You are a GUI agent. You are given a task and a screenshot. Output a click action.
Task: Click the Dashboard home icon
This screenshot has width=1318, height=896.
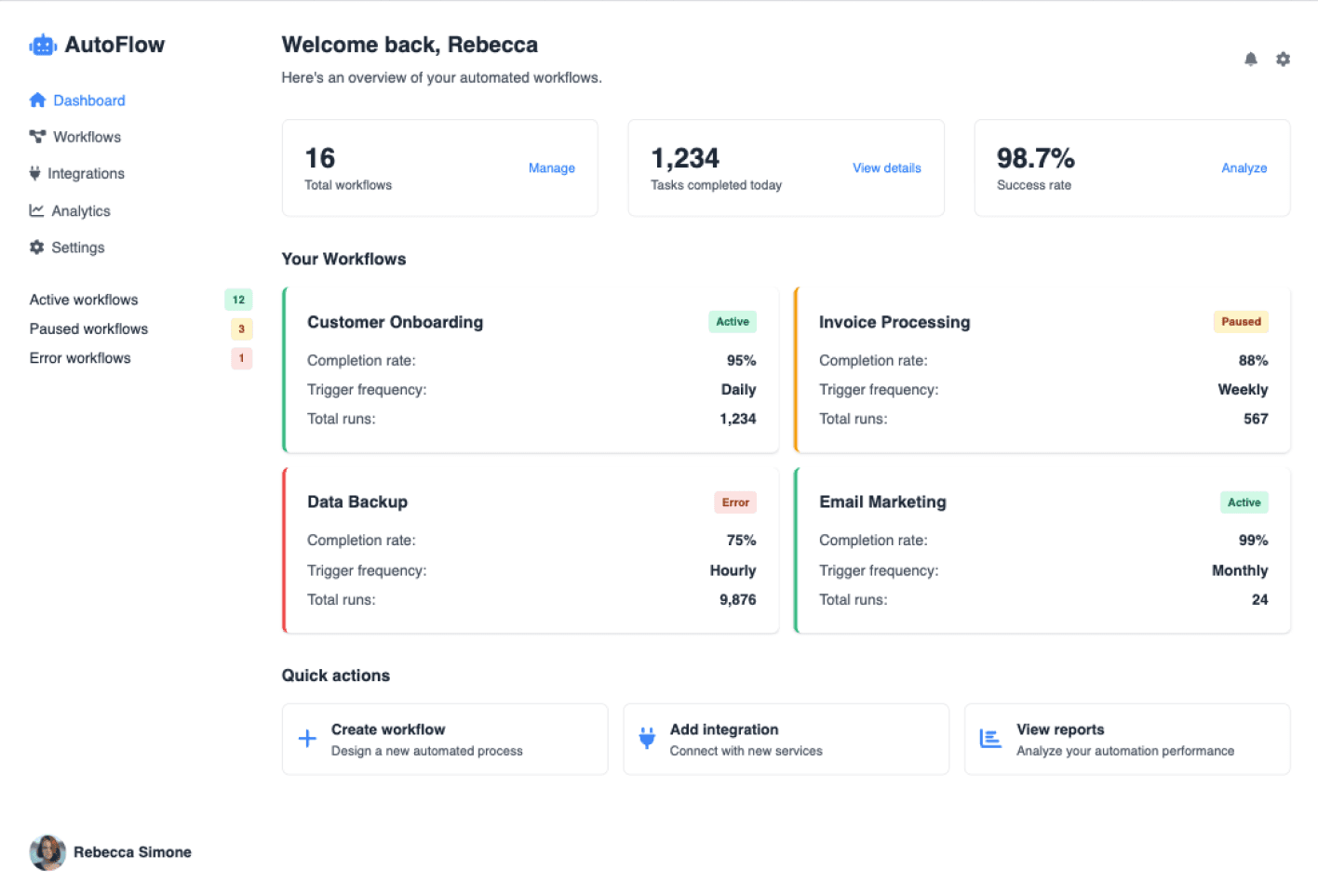click(x=37, y=100)
